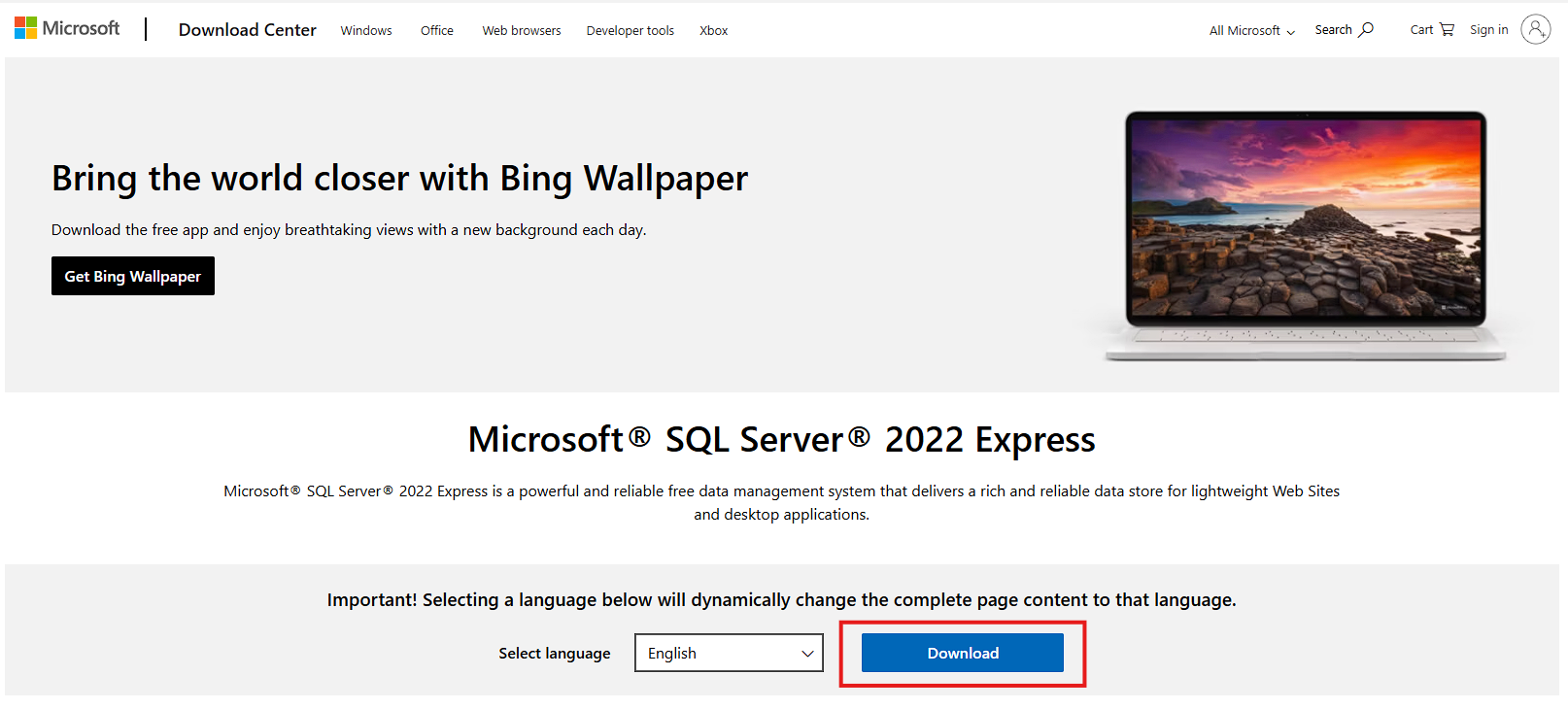
Task: Click the Sign in link
Action: click(1488, 30)
